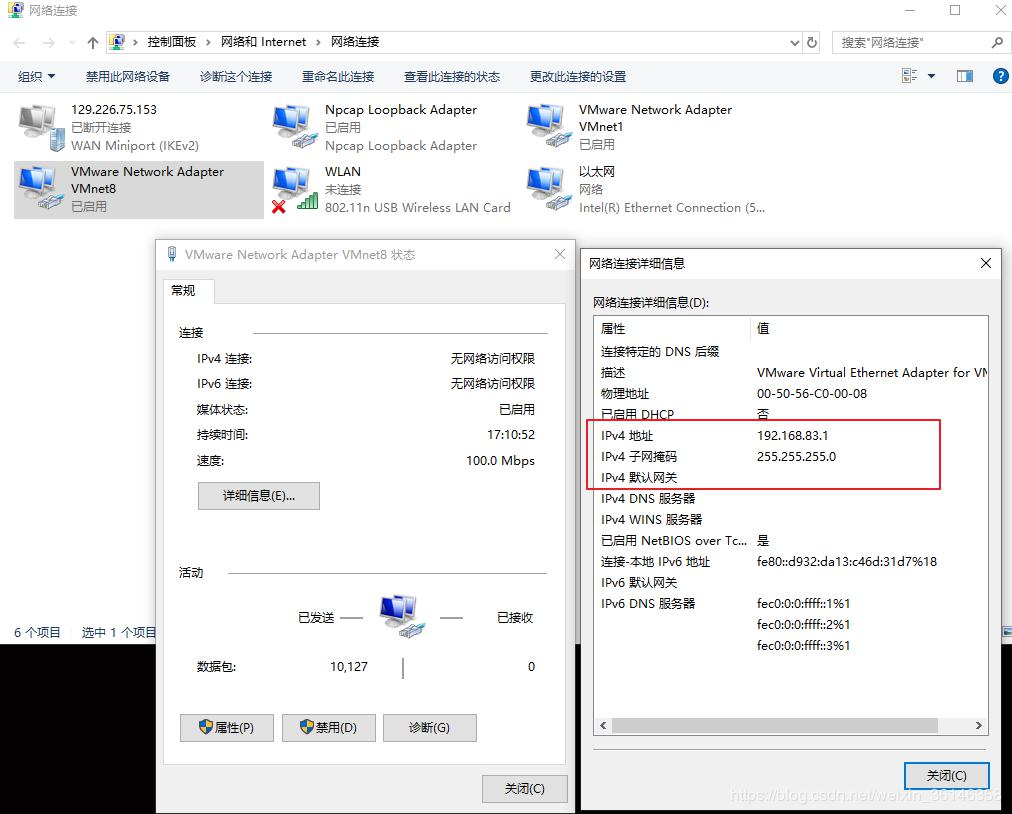1012x814 pixels.
Task: Click the 属性(P) button
Action: (x=227, y=728)
